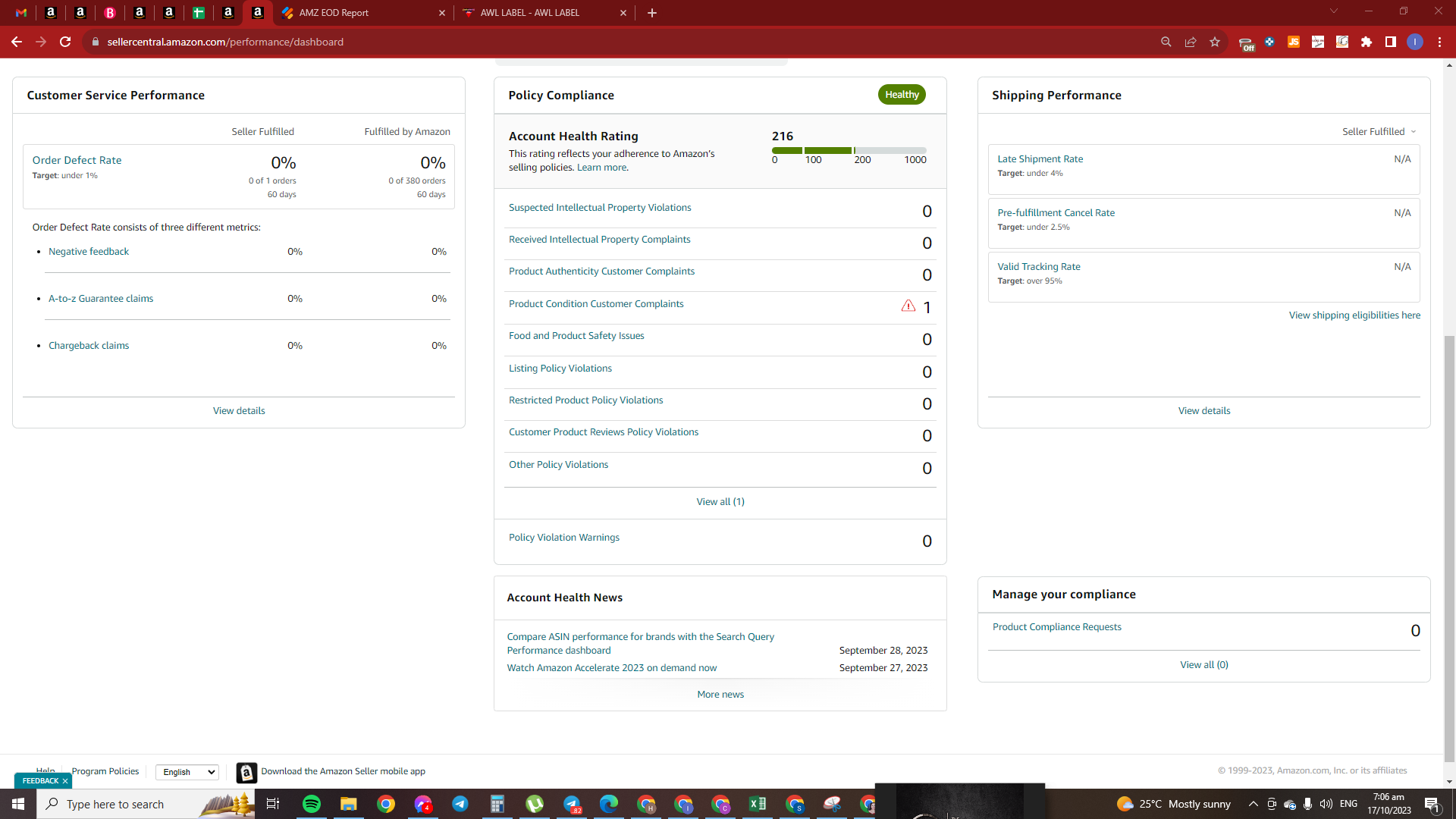Image resolution: width=1456 pixels, height=819 pixels.
Task: Open Product Condition Customer Complaints
Action: point(596,304)
